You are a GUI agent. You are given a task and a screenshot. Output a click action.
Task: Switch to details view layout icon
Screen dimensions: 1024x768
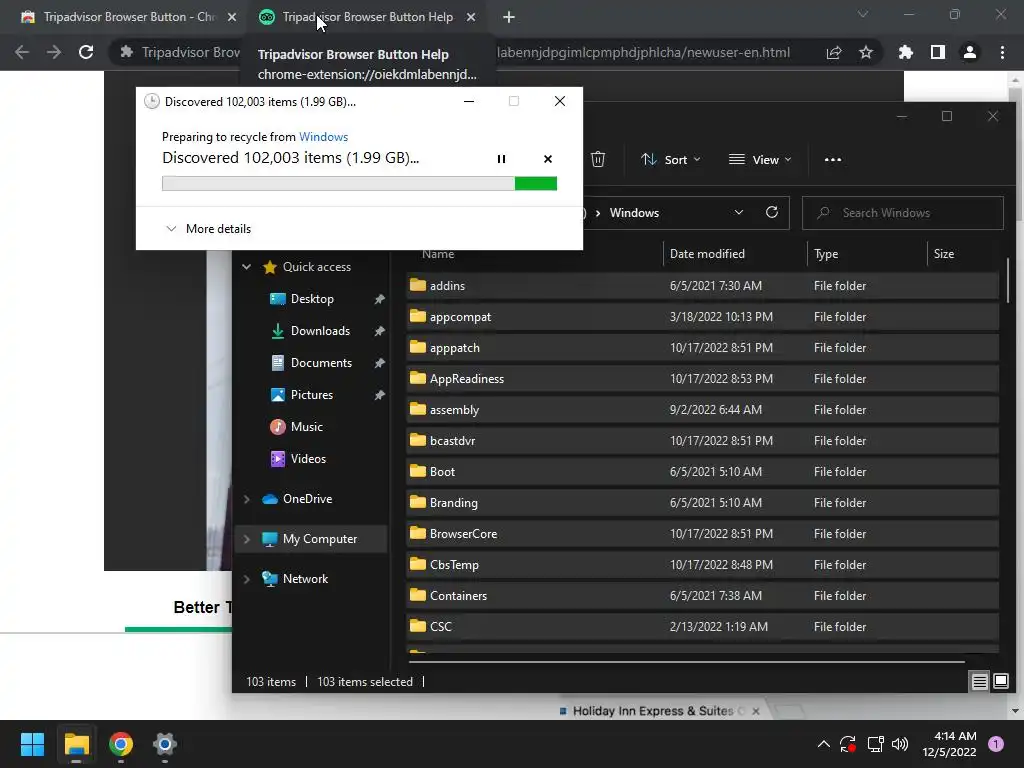pos(979,682)
